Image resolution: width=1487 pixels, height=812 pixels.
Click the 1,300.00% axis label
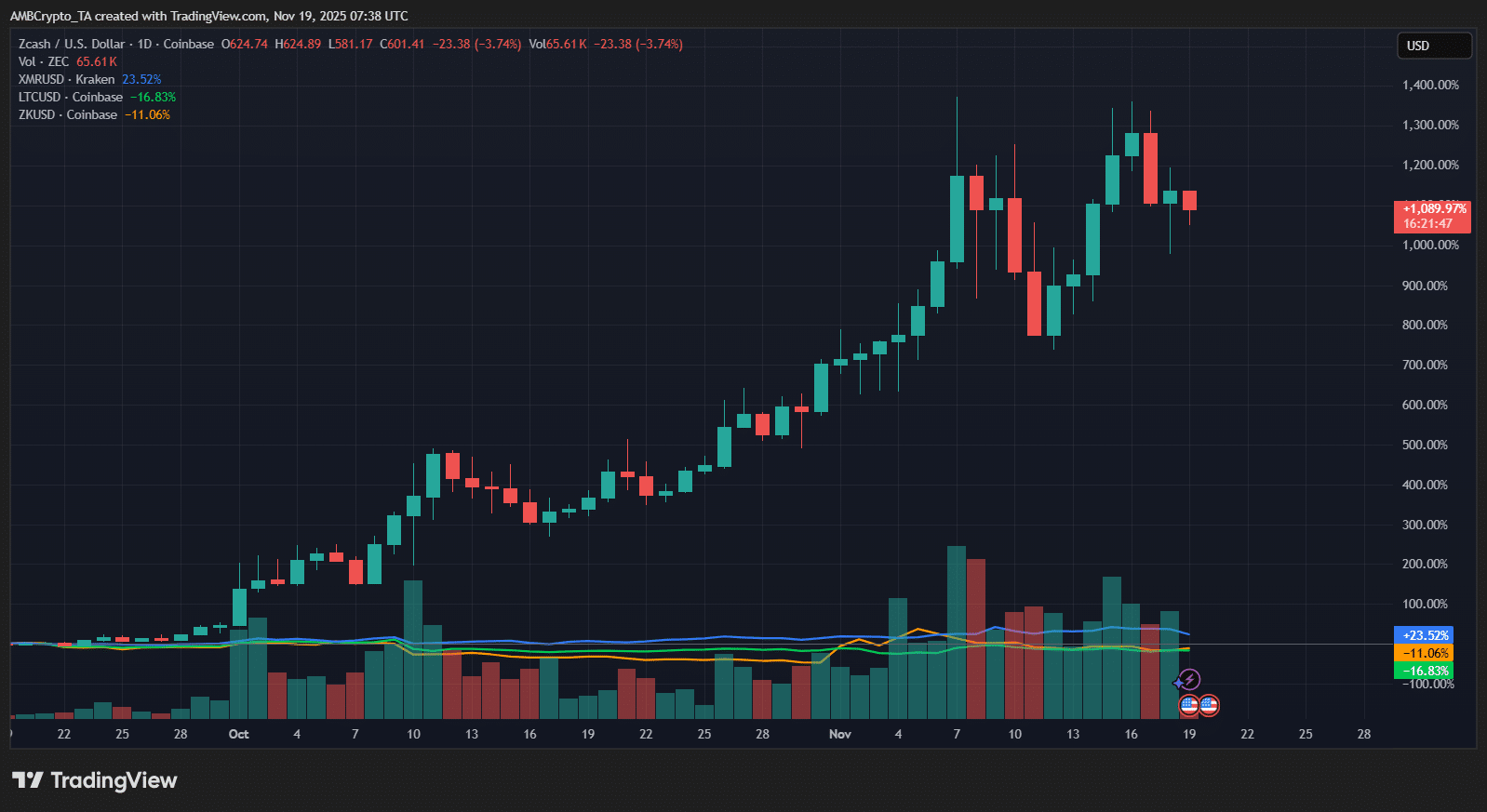coord(1430,125)
